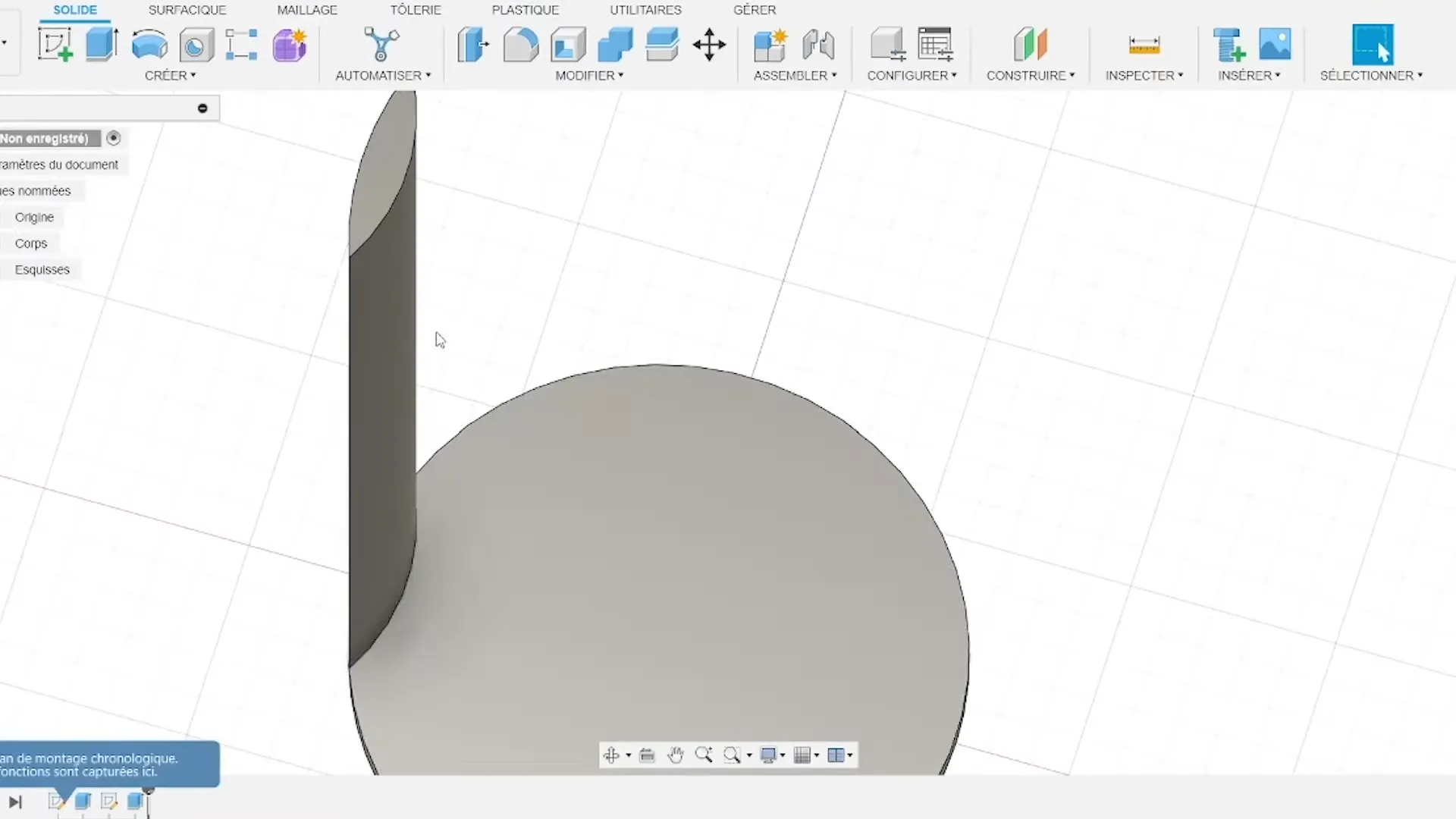Select the Extrude tool in Créer

(x=102, y=45)
